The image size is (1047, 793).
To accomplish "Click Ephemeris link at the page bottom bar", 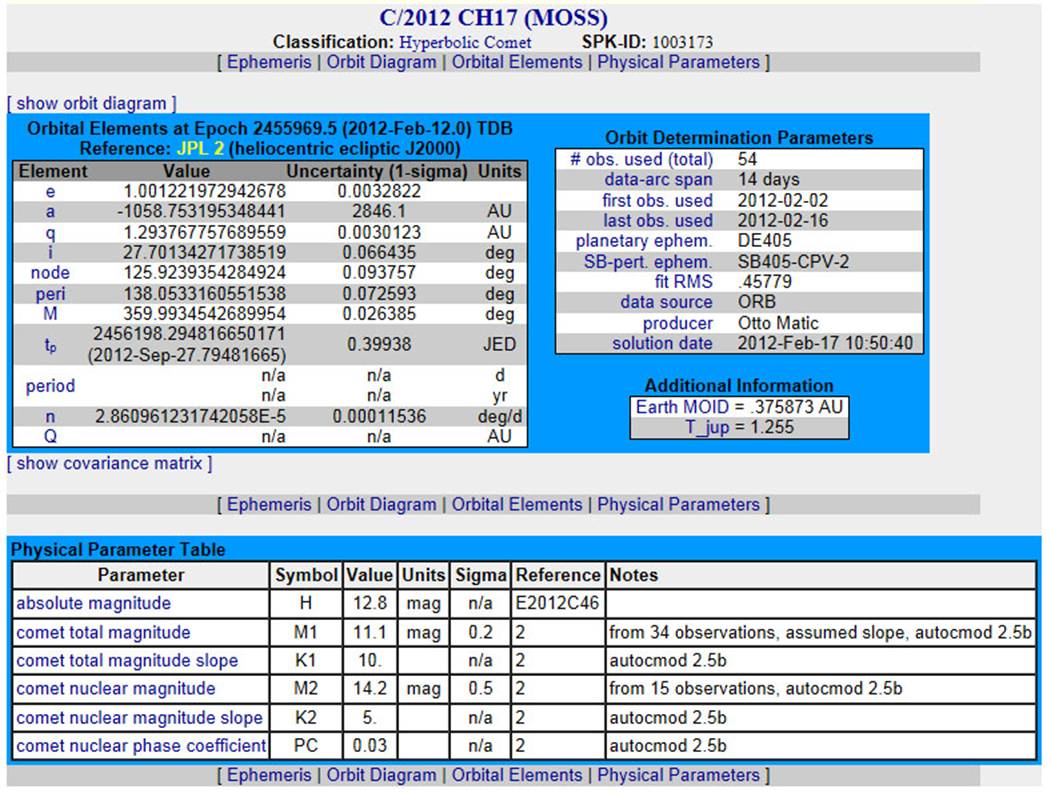I will point(269,775).
